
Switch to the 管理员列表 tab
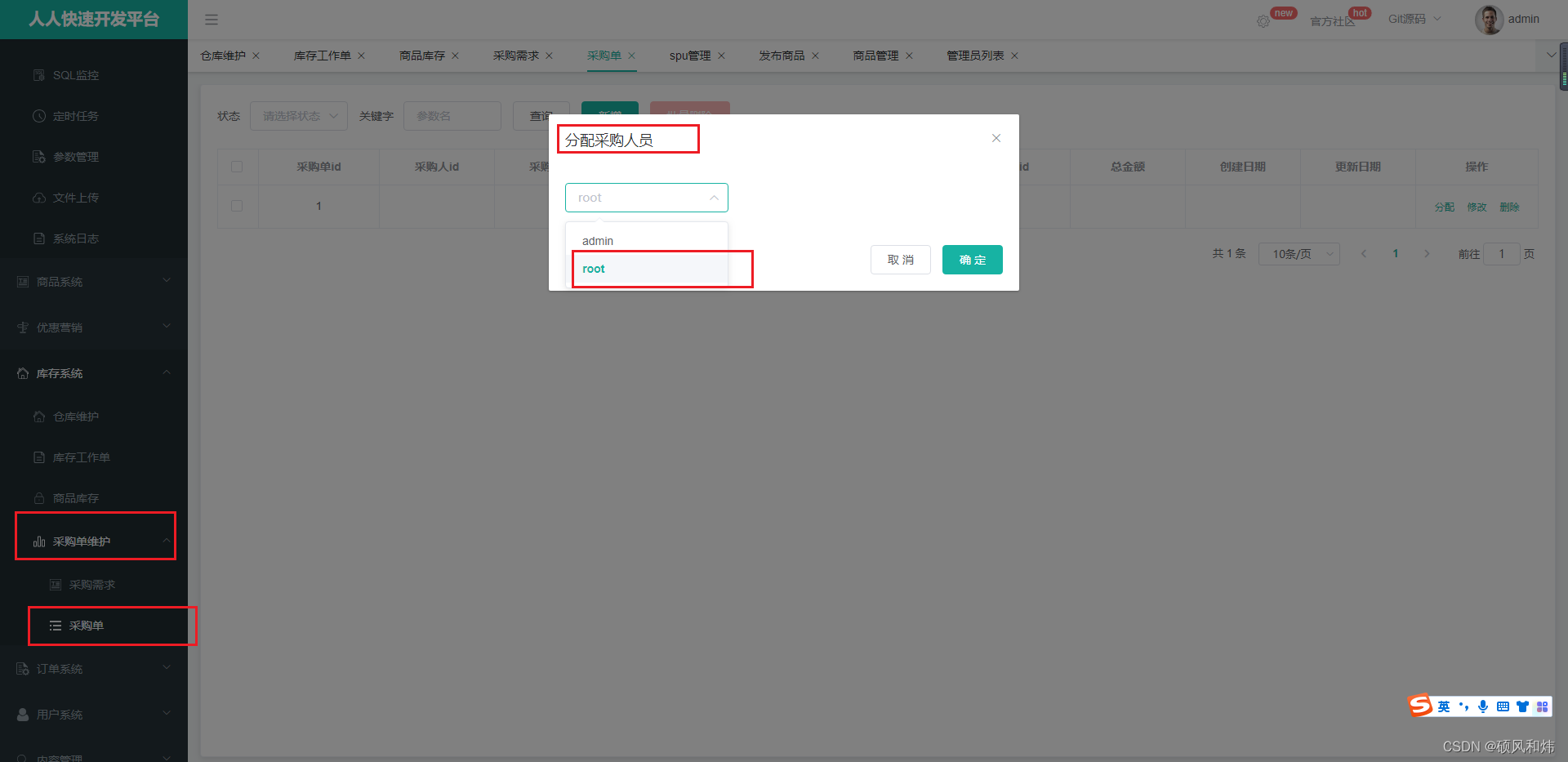(x=975, y=55)
